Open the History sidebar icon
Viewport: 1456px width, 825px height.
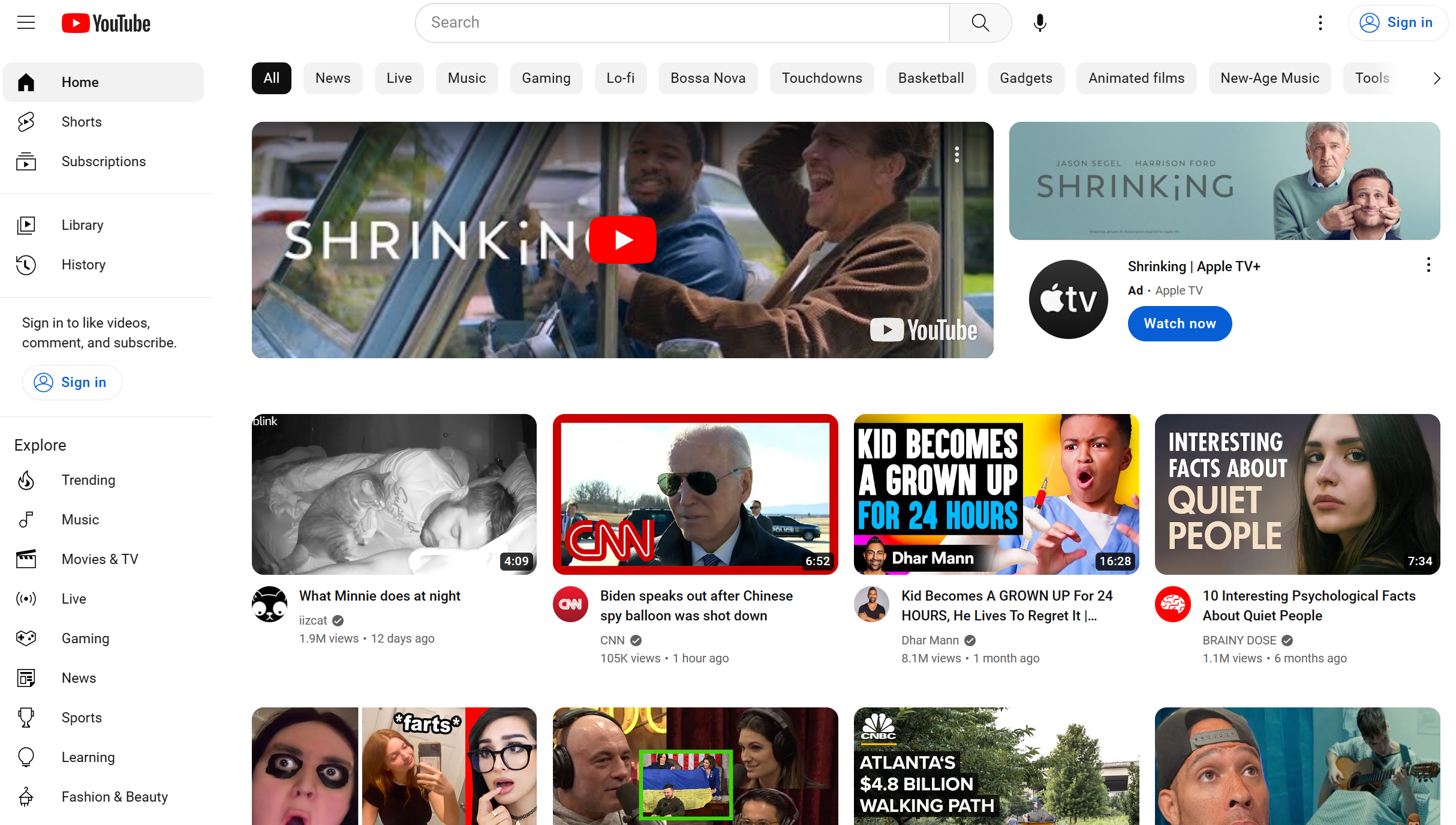26,265
